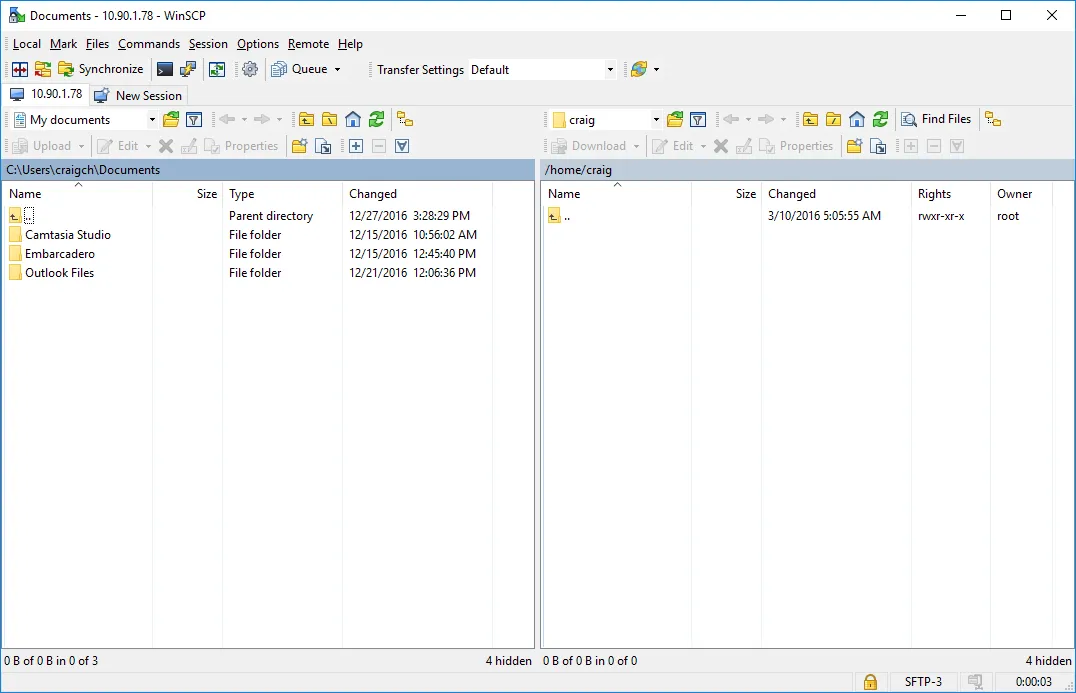The image size is (1076, 693).
Task: Open session in PuTTY icon
Action: 188,69
